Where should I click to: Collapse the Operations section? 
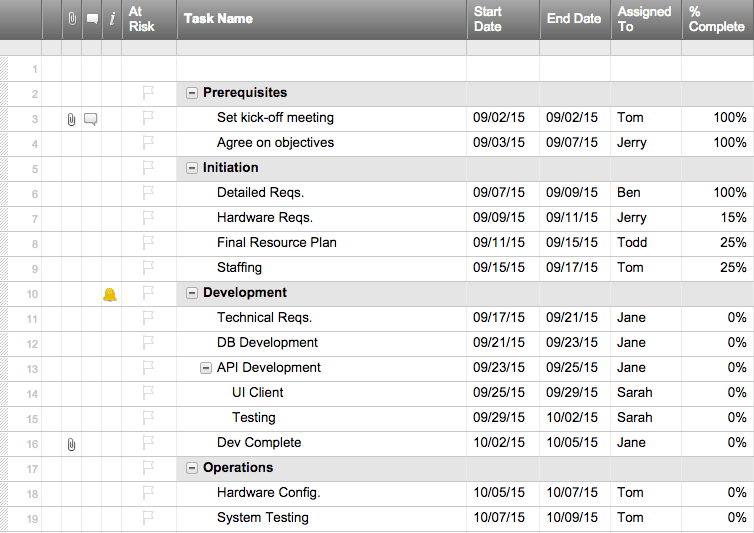[192, 468]
